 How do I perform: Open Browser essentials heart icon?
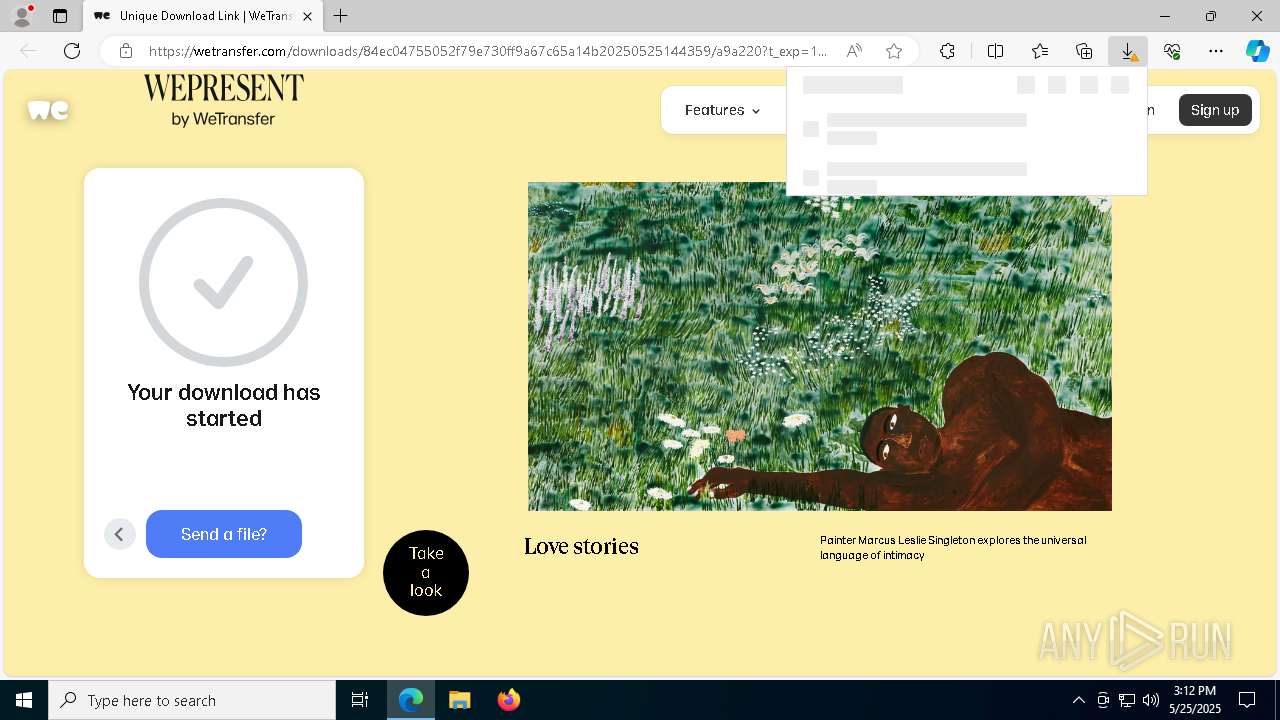[x=1172, y=51]
